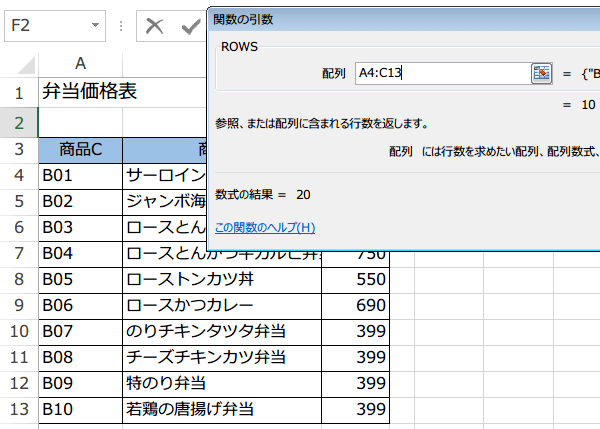The width and height of the screenshot is (600, 429).
Task: Select row 9 header
Action: pyautogui.click(x=19, y=304)
